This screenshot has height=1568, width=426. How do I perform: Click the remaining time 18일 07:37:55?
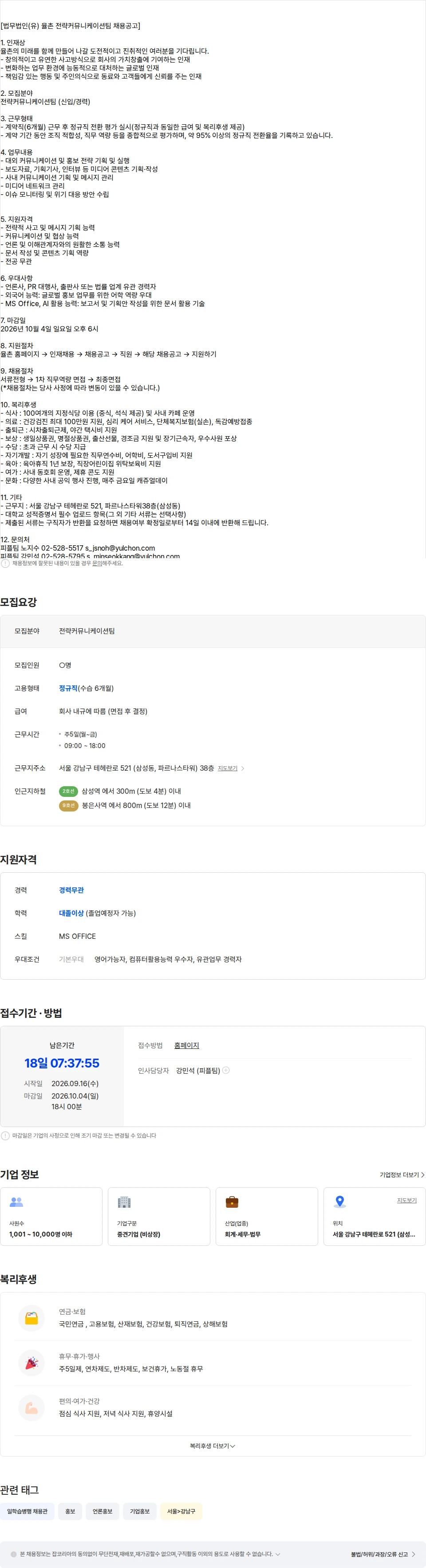pyautogui.click(x=62, y=1063)
